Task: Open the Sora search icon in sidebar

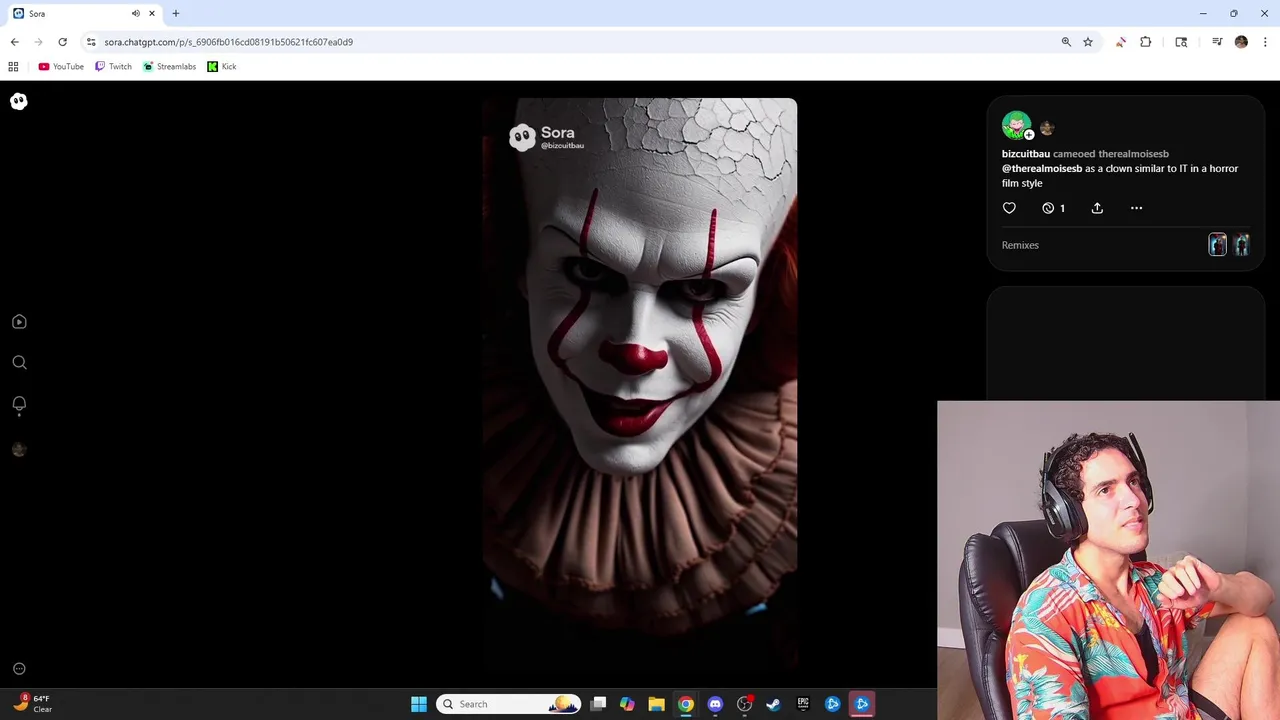Action: 19,362
